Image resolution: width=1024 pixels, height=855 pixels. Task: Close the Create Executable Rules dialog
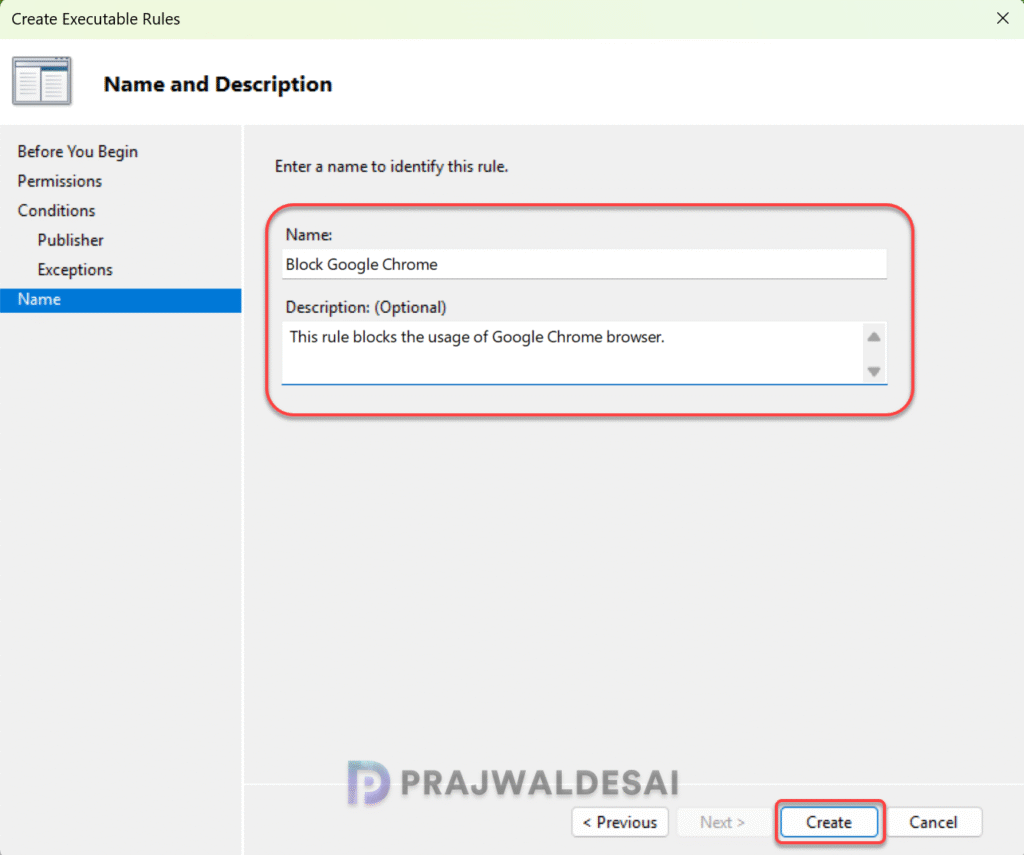point(1002,18)
